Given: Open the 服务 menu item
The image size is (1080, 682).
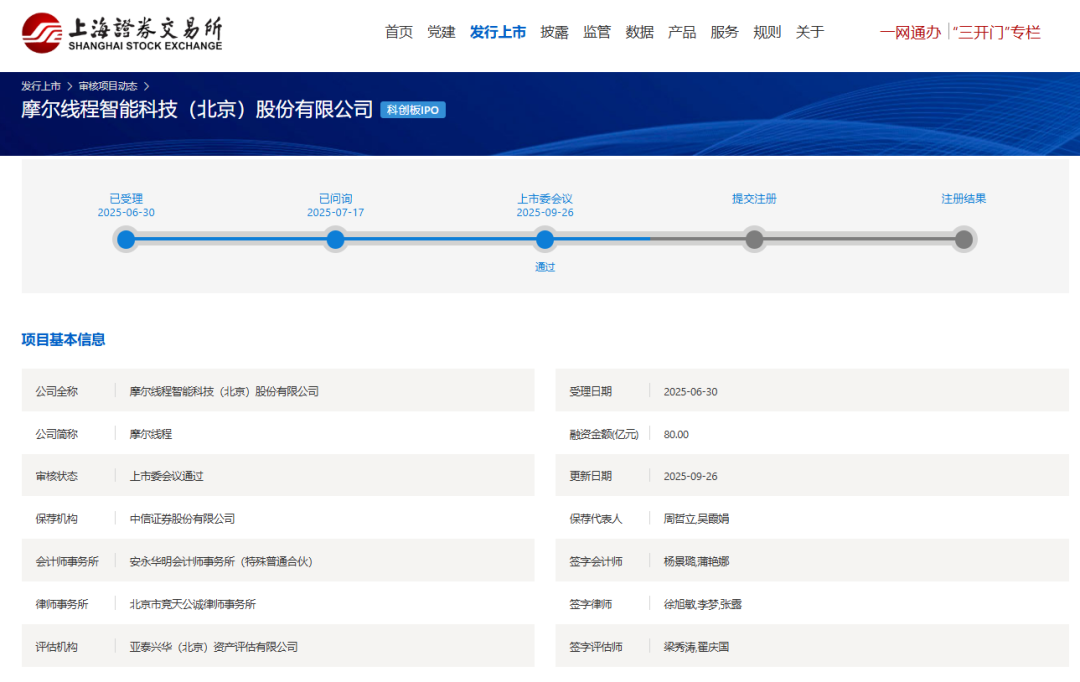Looking at the screenshot, I should pos(724,32).
